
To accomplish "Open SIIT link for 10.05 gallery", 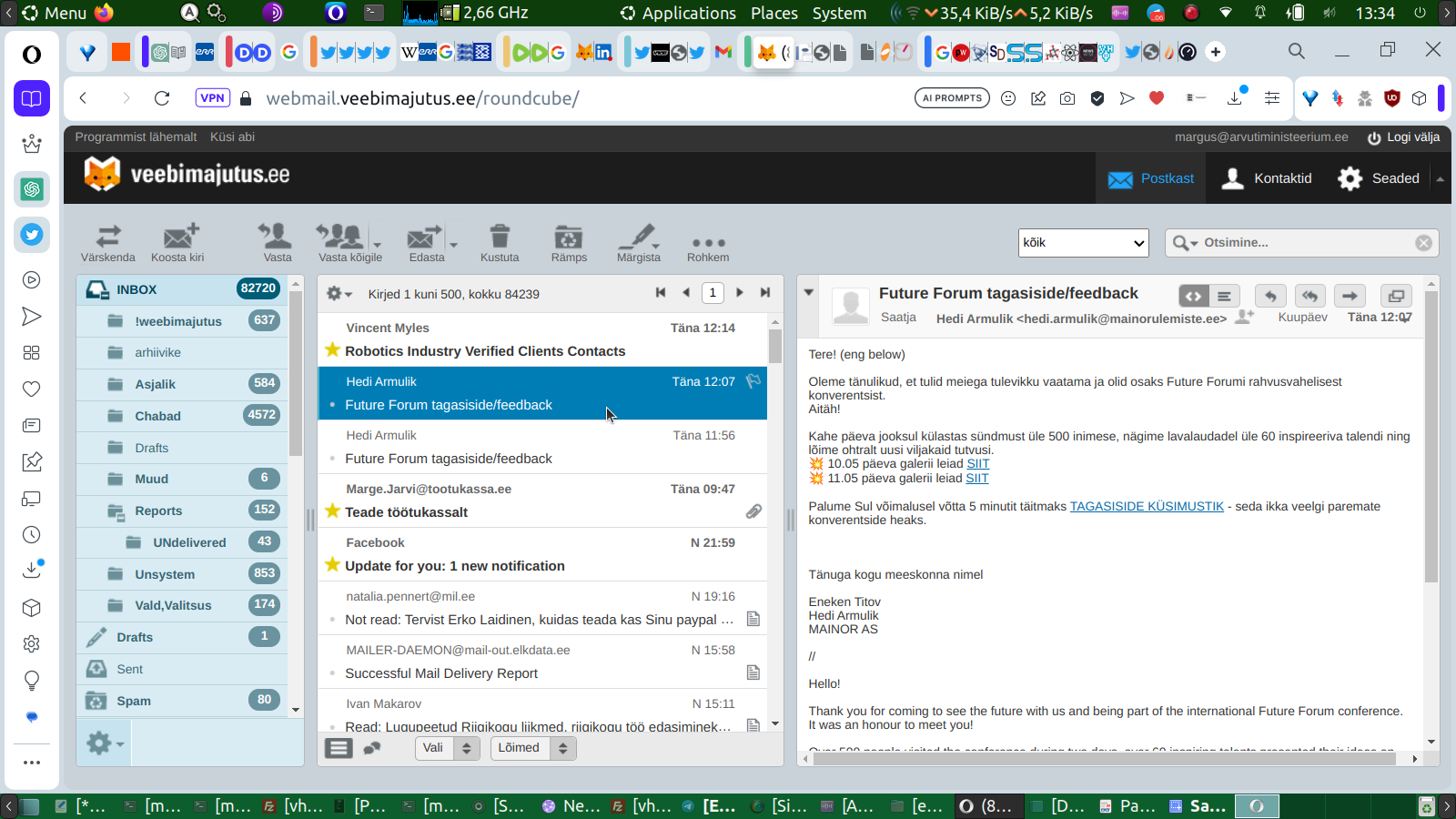I will pyautogui.click(x=977, y=463).
